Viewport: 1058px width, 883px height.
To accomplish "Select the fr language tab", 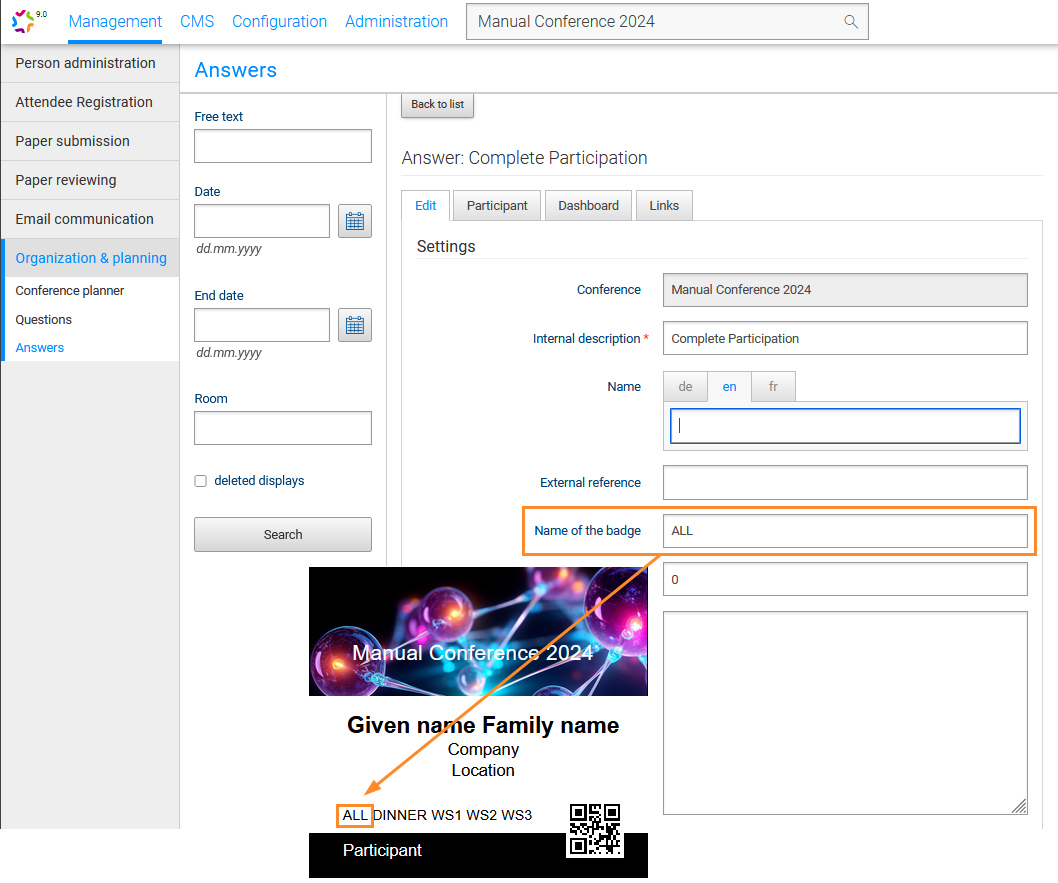I will coord(773,386).
